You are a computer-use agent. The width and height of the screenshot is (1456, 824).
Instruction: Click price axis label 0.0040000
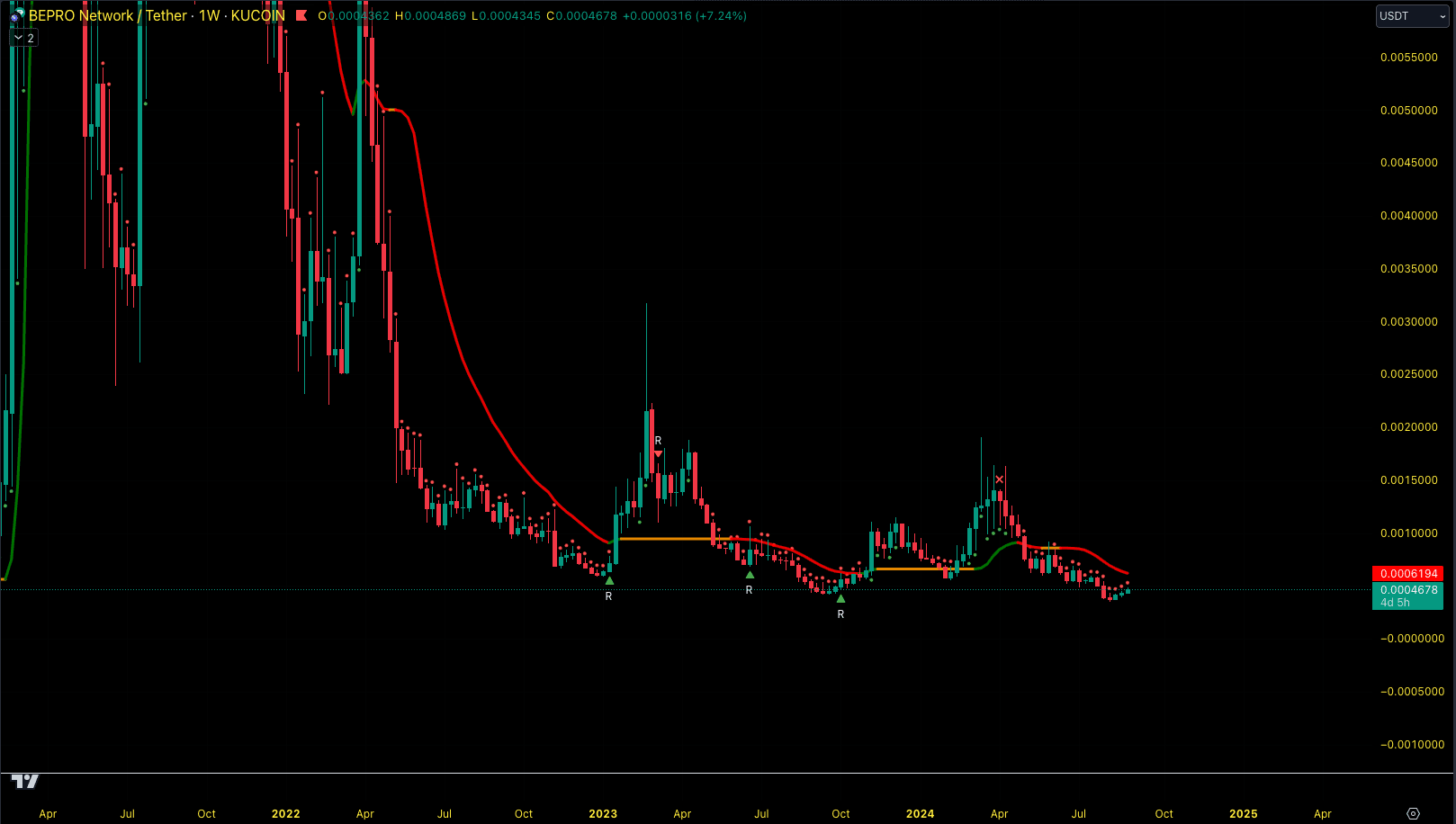[1409, 215]
